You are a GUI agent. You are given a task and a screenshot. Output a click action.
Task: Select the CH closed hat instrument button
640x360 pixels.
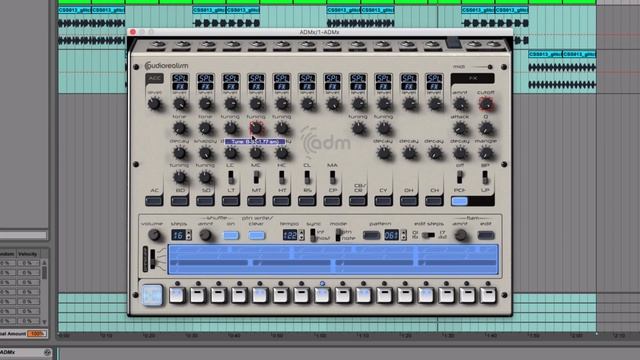[434, 201]
